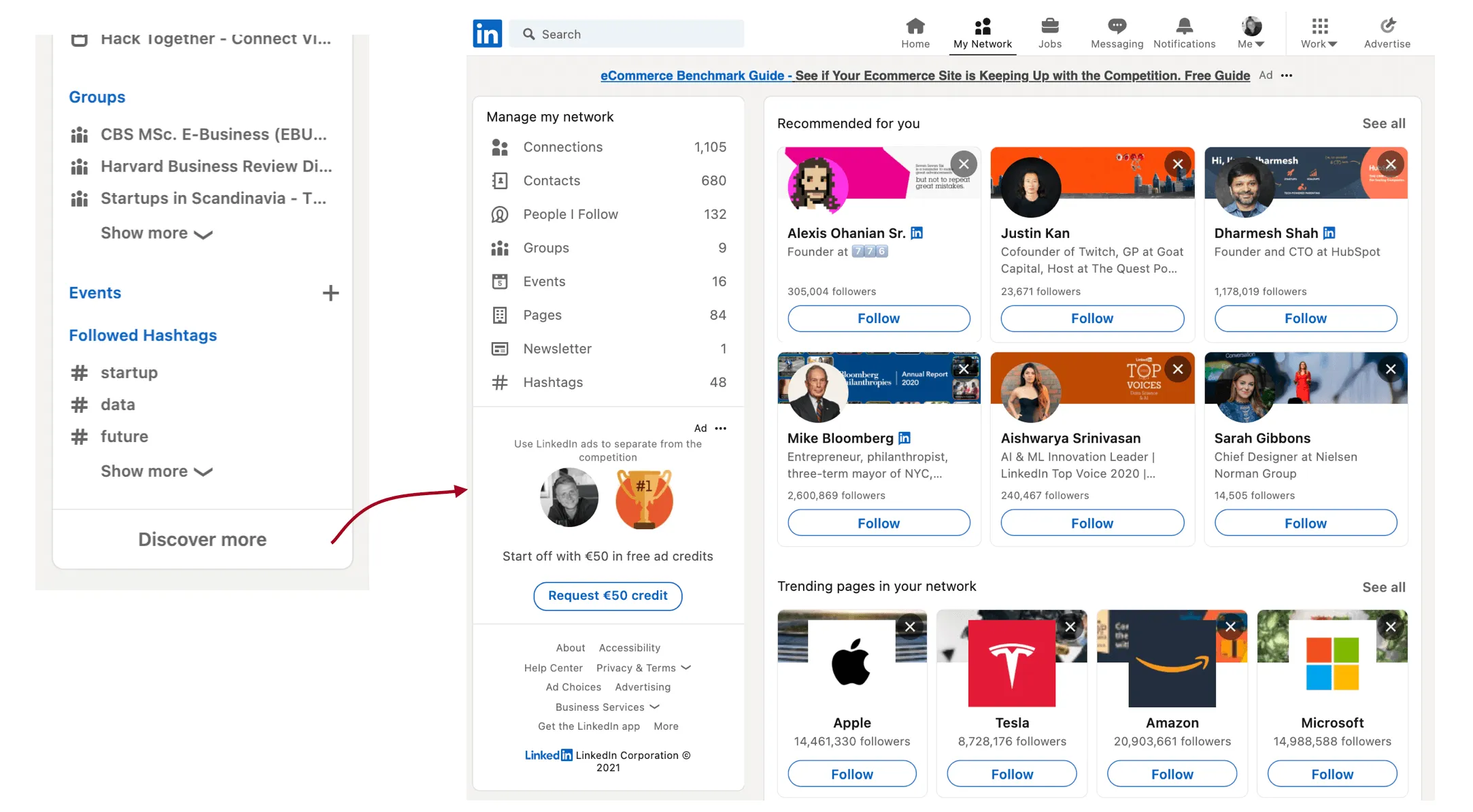Expand Show more under Followed Hashtags

coord(157,471)
